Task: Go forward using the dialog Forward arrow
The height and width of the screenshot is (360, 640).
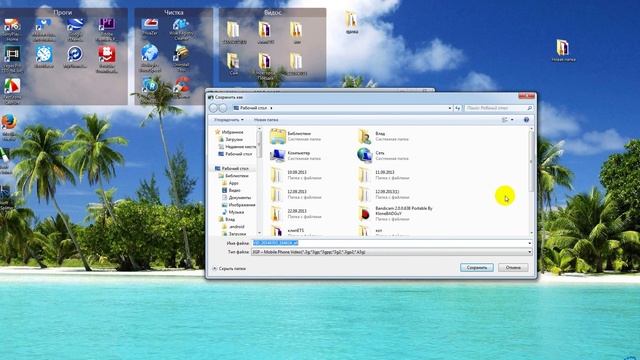Action: (223, 108)
